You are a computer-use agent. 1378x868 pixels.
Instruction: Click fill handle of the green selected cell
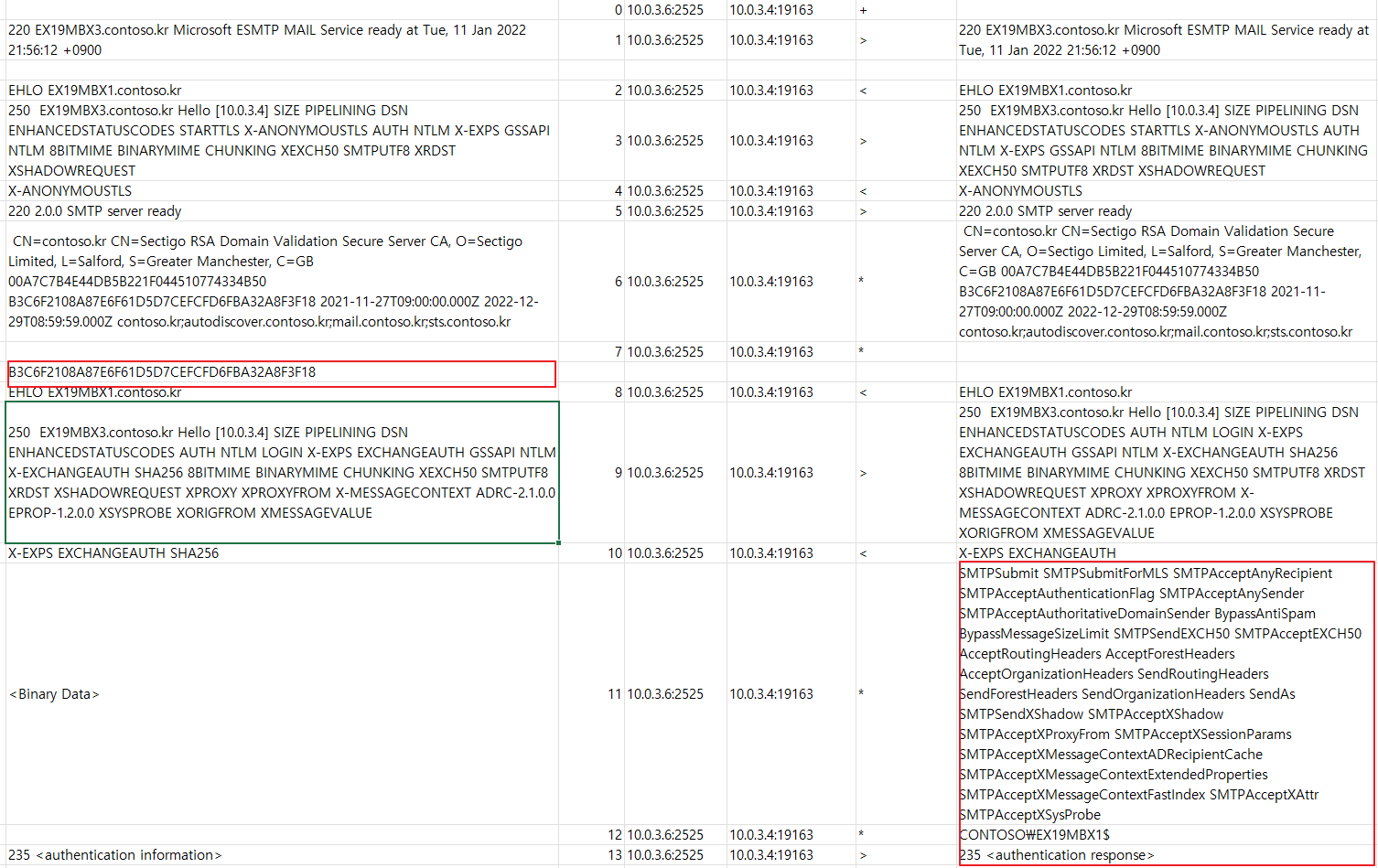[x=558, y=542]
